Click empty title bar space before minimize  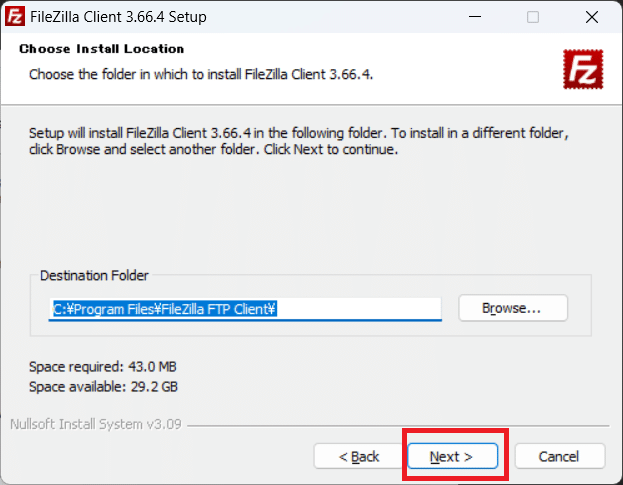point(350,17)
